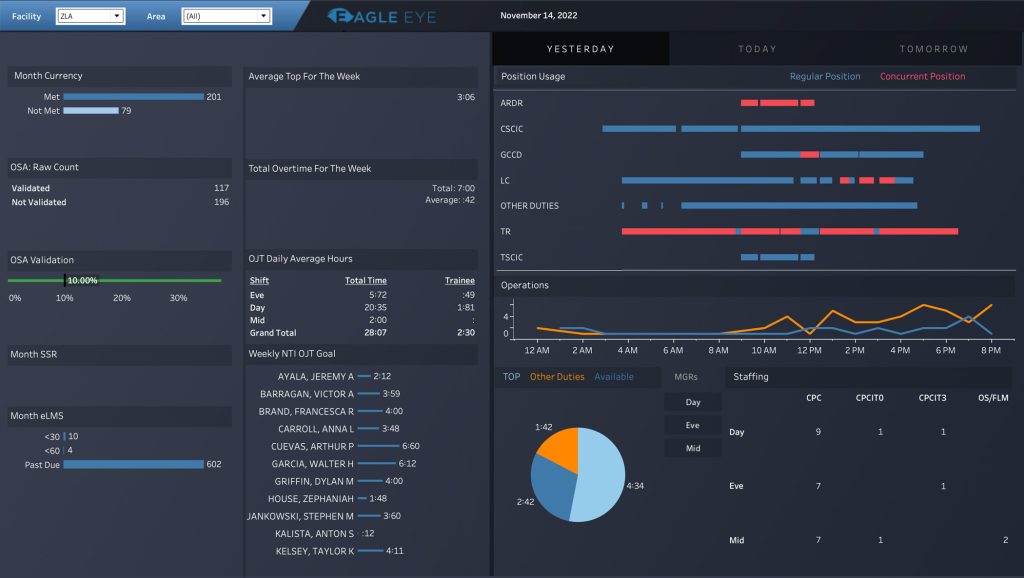Select the Available legend label
The height and width of the screenshot is (578, 1024).
pos(614,377)
